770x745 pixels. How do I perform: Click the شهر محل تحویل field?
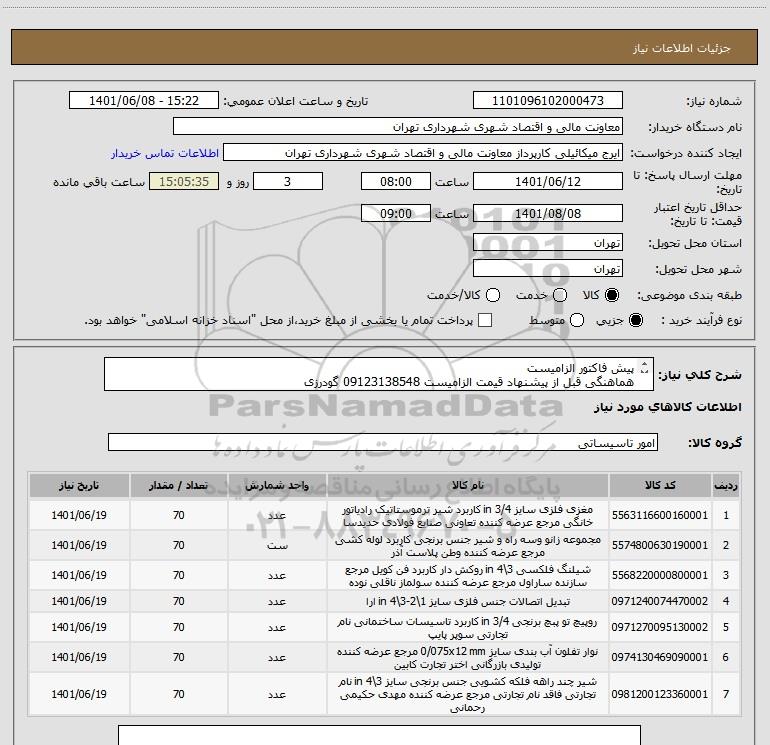[x=548, y=268]
